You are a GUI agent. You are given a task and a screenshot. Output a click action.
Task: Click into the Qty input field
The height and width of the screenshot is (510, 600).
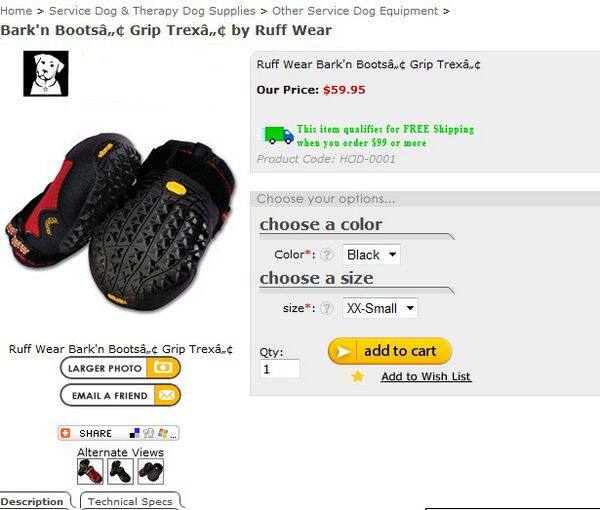coord(280,369)
